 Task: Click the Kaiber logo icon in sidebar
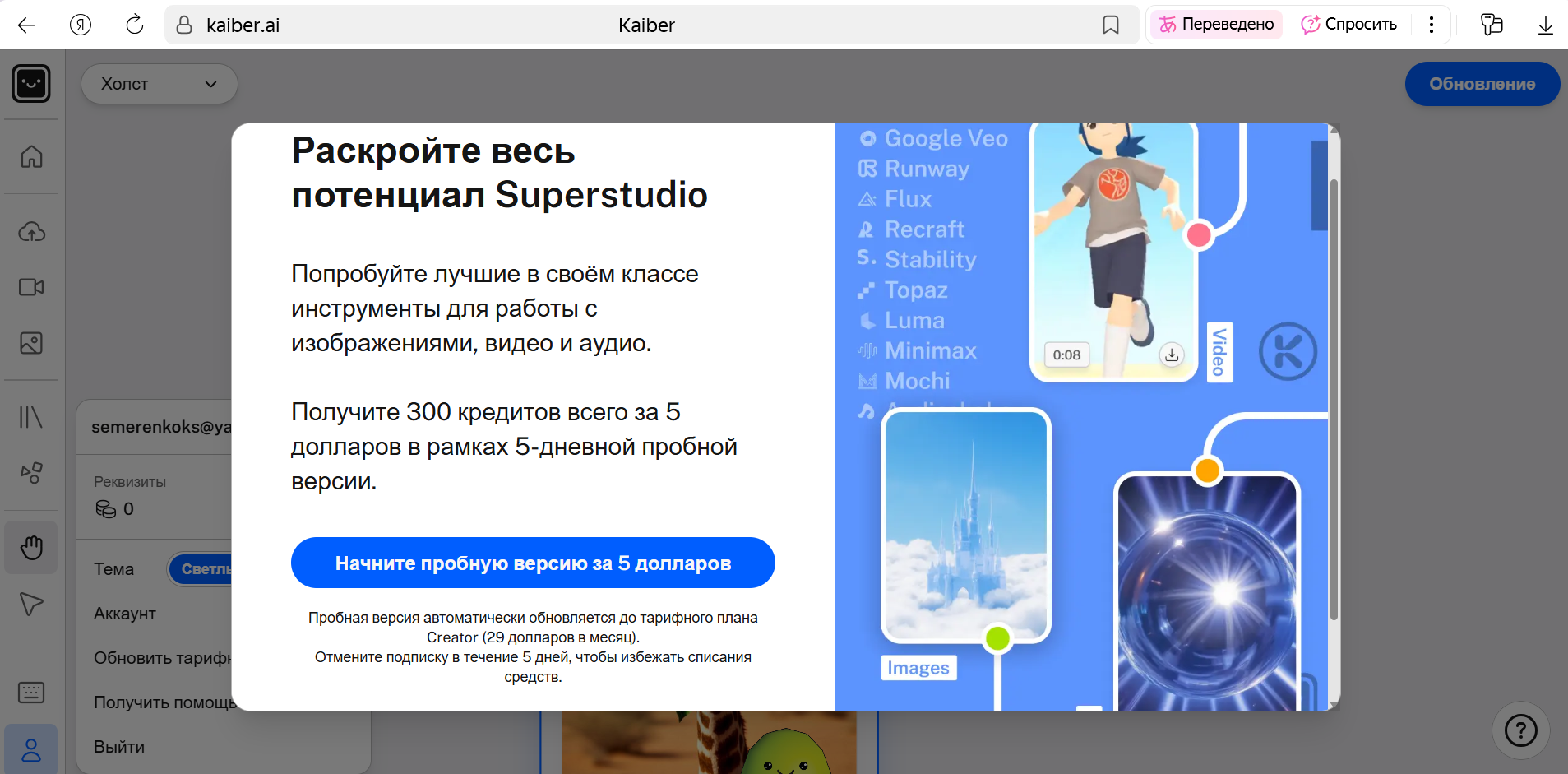tap(31, 84)
